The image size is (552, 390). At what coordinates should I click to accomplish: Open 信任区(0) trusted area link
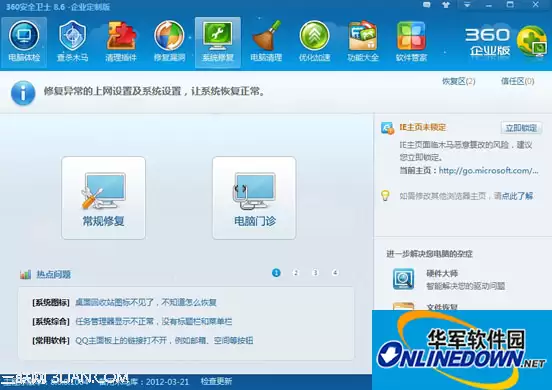click(x=518, y=81)
